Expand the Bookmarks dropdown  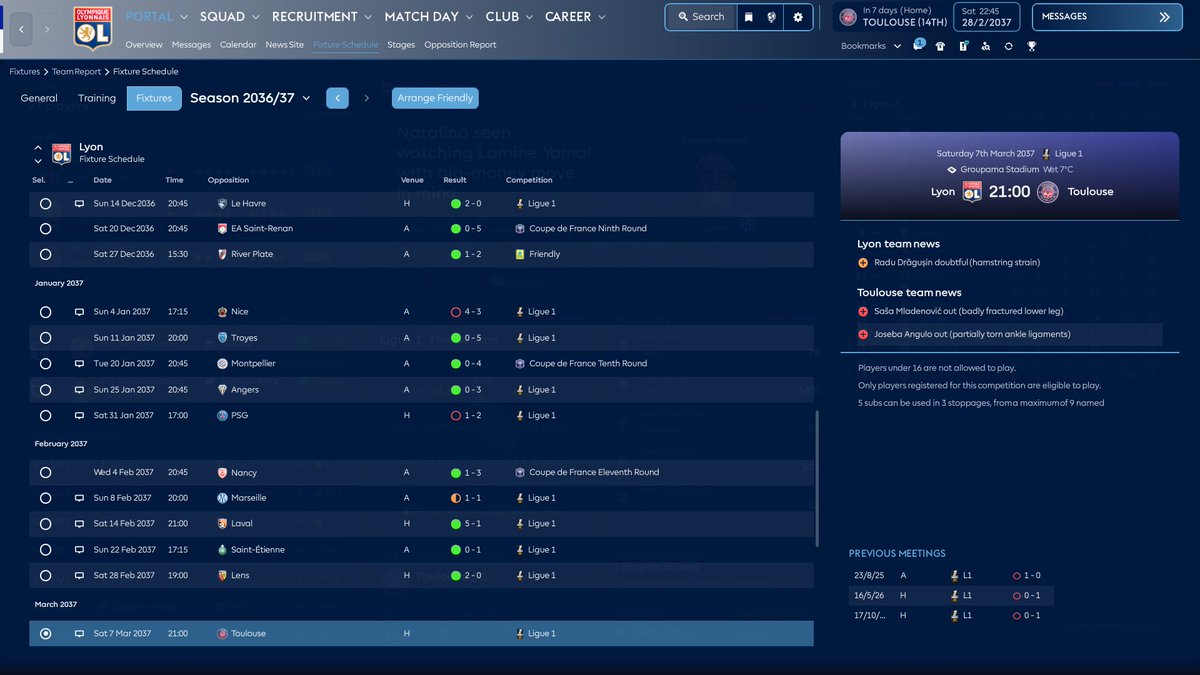(x=871, y=46)
